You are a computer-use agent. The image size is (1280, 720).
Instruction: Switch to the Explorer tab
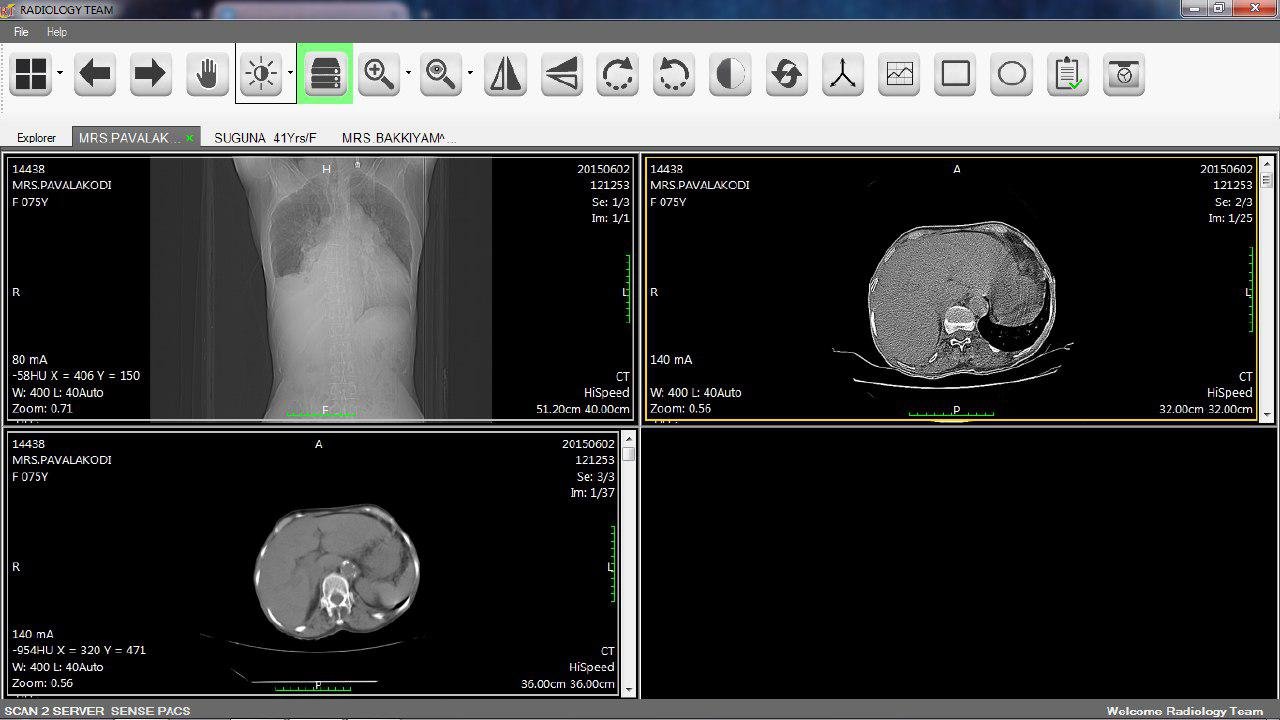coord(37,138)
